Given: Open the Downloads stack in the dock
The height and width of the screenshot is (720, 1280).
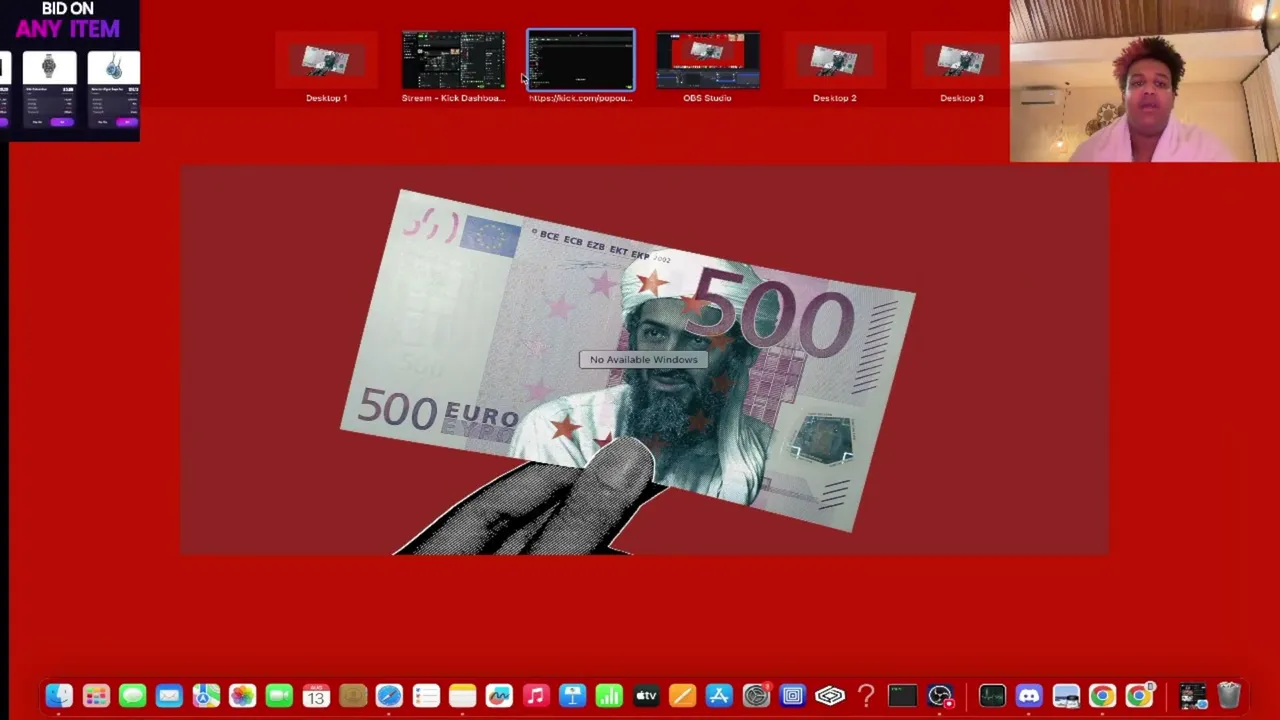Looking at the screenshot, I should pyautogui.click(x=1192, y=696).
